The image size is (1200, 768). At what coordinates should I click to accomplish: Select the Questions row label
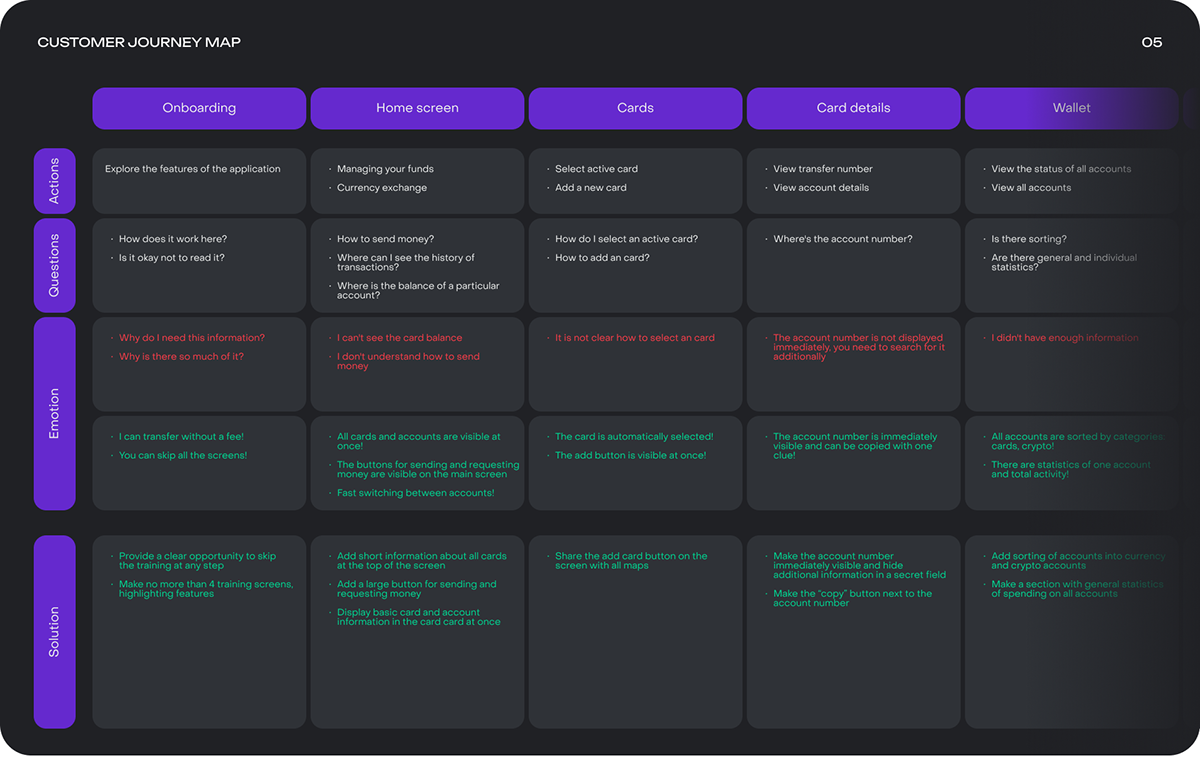pyautogui.click(x=55, y=265)
